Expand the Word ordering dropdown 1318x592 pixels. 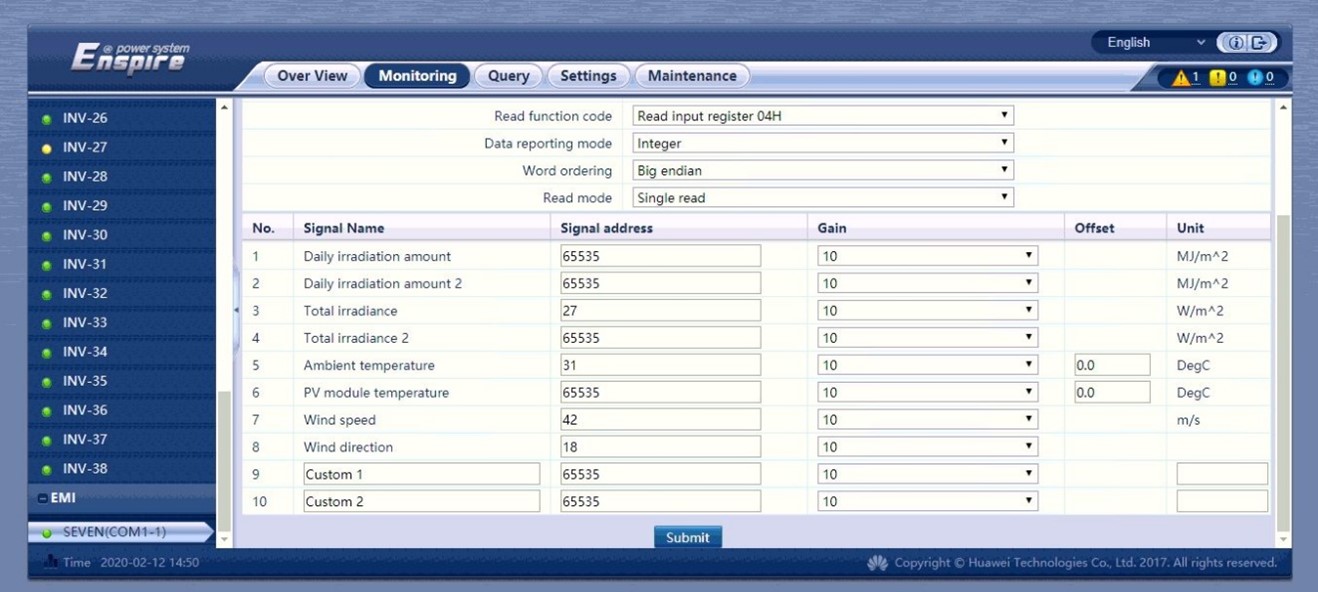click(x=823, y=171)
